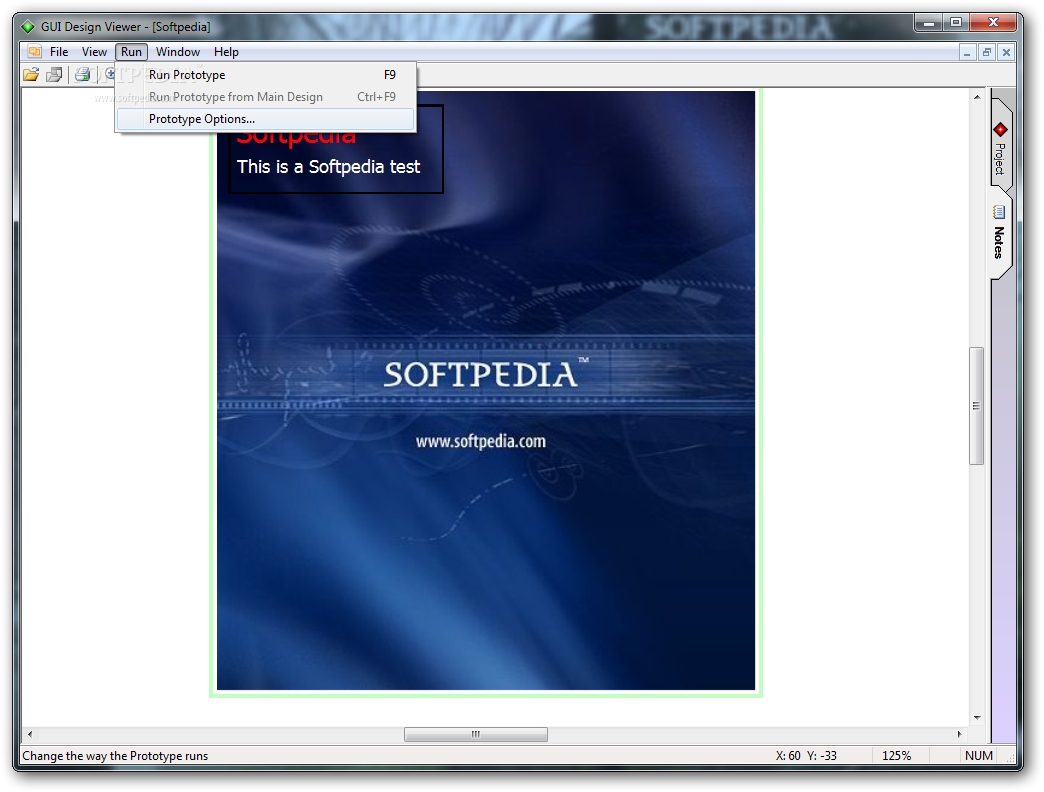Screen dimensions: 1044x792
Task: Close the open Run menu
Action: (131, 52)
